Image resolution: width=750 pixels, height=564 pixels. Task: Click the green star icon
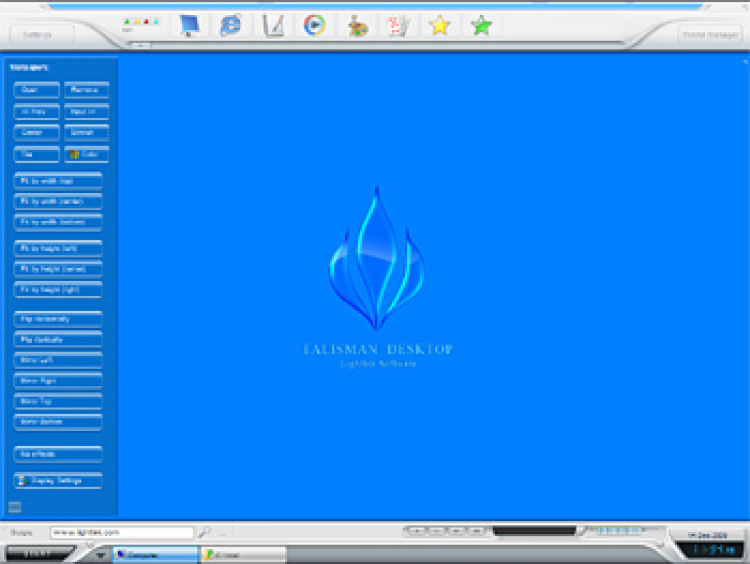[481, 25]
